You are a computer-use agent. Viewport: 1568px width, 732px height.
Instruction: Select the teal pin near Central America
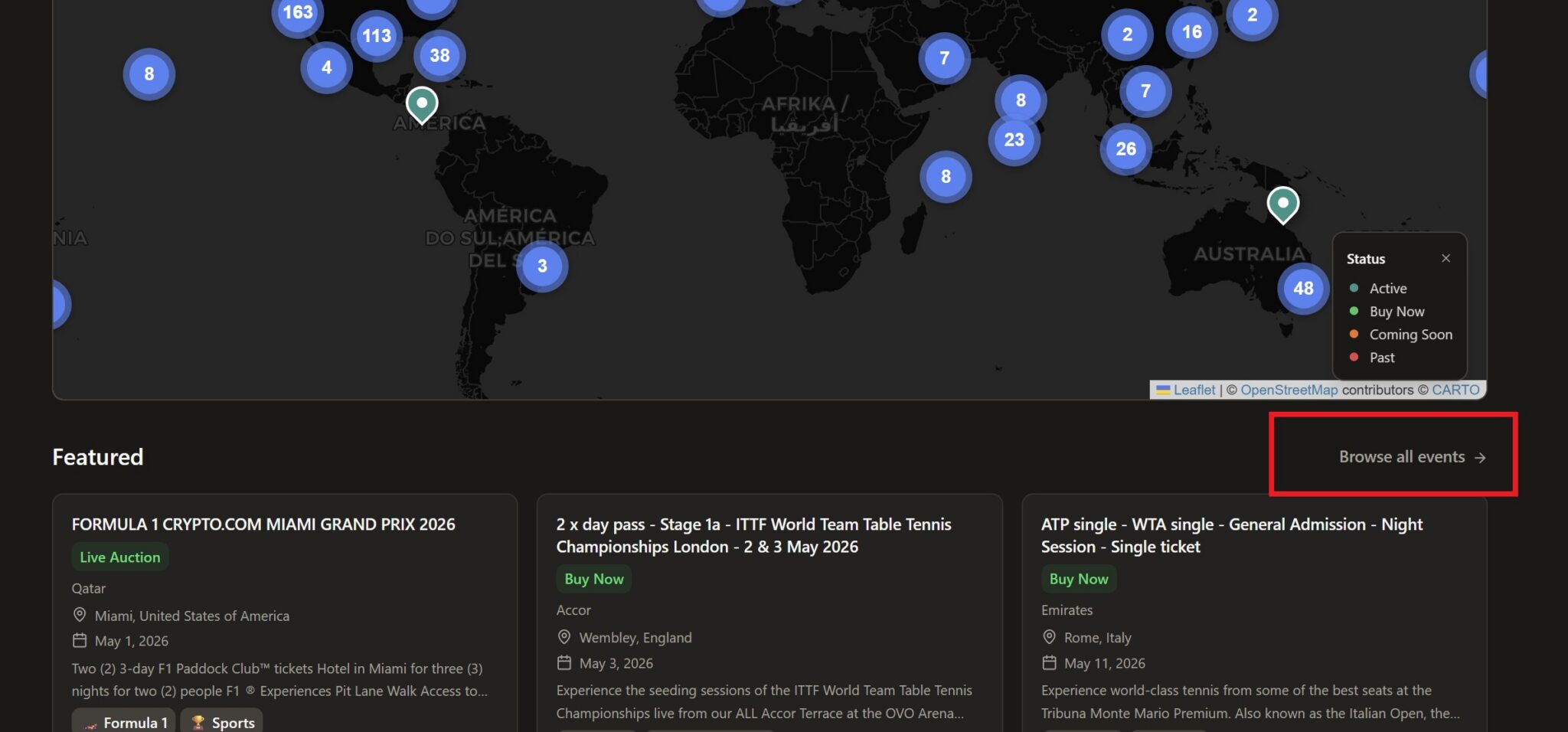tap(421, 103)
